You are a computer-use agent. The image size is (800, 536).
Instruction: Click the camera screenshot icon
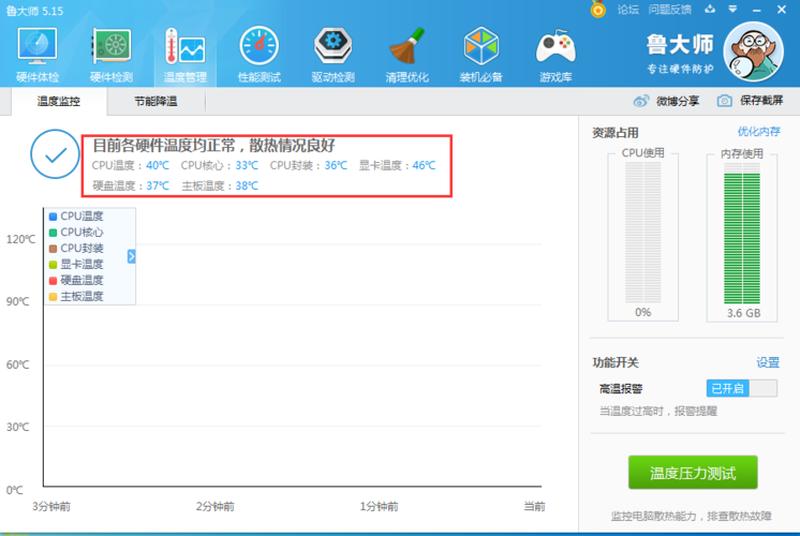pos(724,101)
